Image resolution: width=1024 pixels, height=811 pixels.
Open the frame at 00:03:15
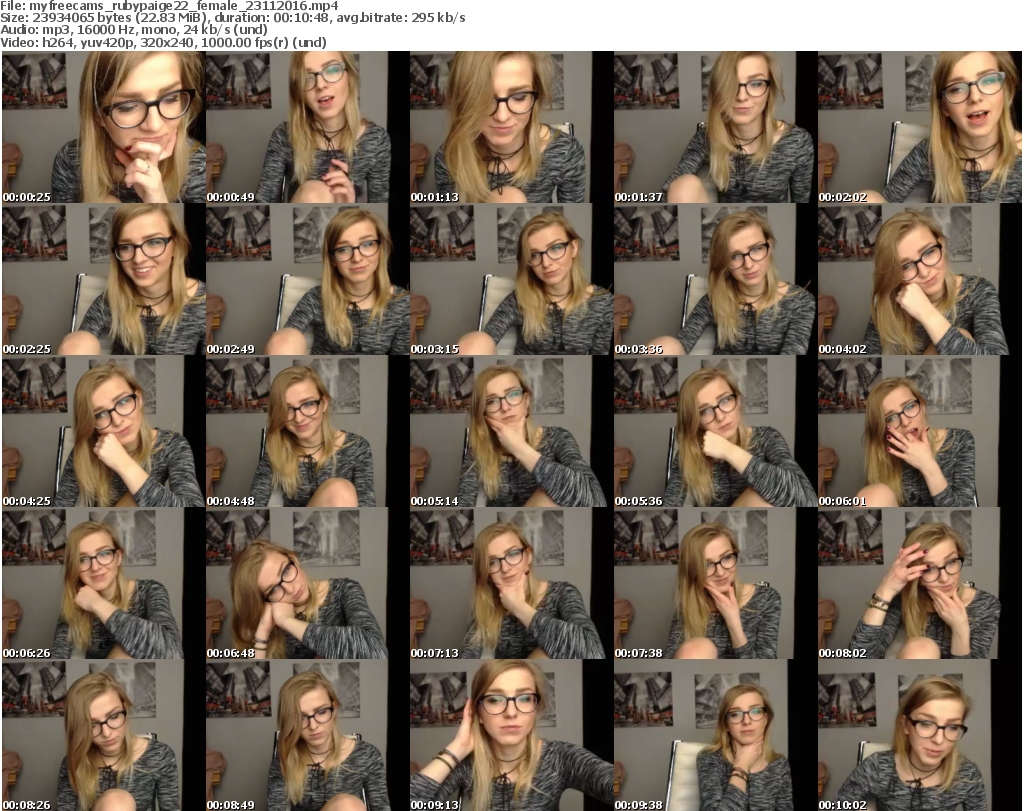coord(511,279)
